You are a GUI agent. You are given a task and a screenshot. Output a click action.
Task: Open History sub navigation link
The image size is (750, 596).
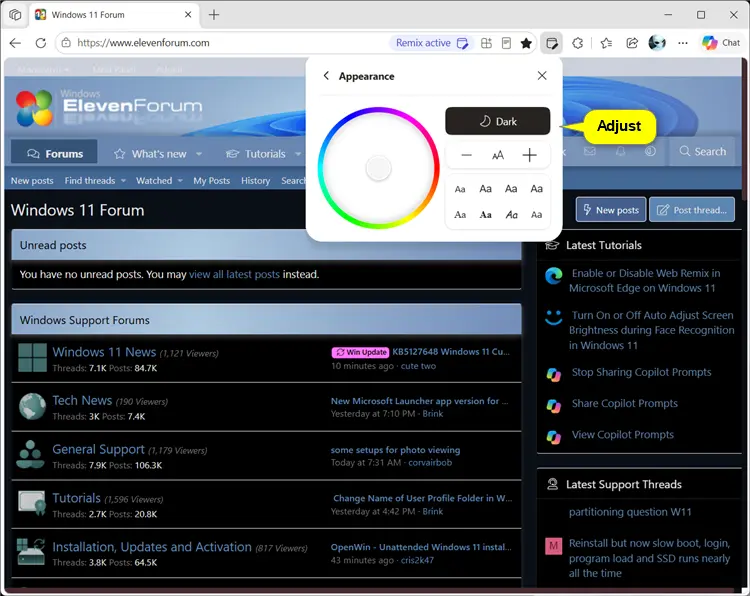click(x=255, y=181)
